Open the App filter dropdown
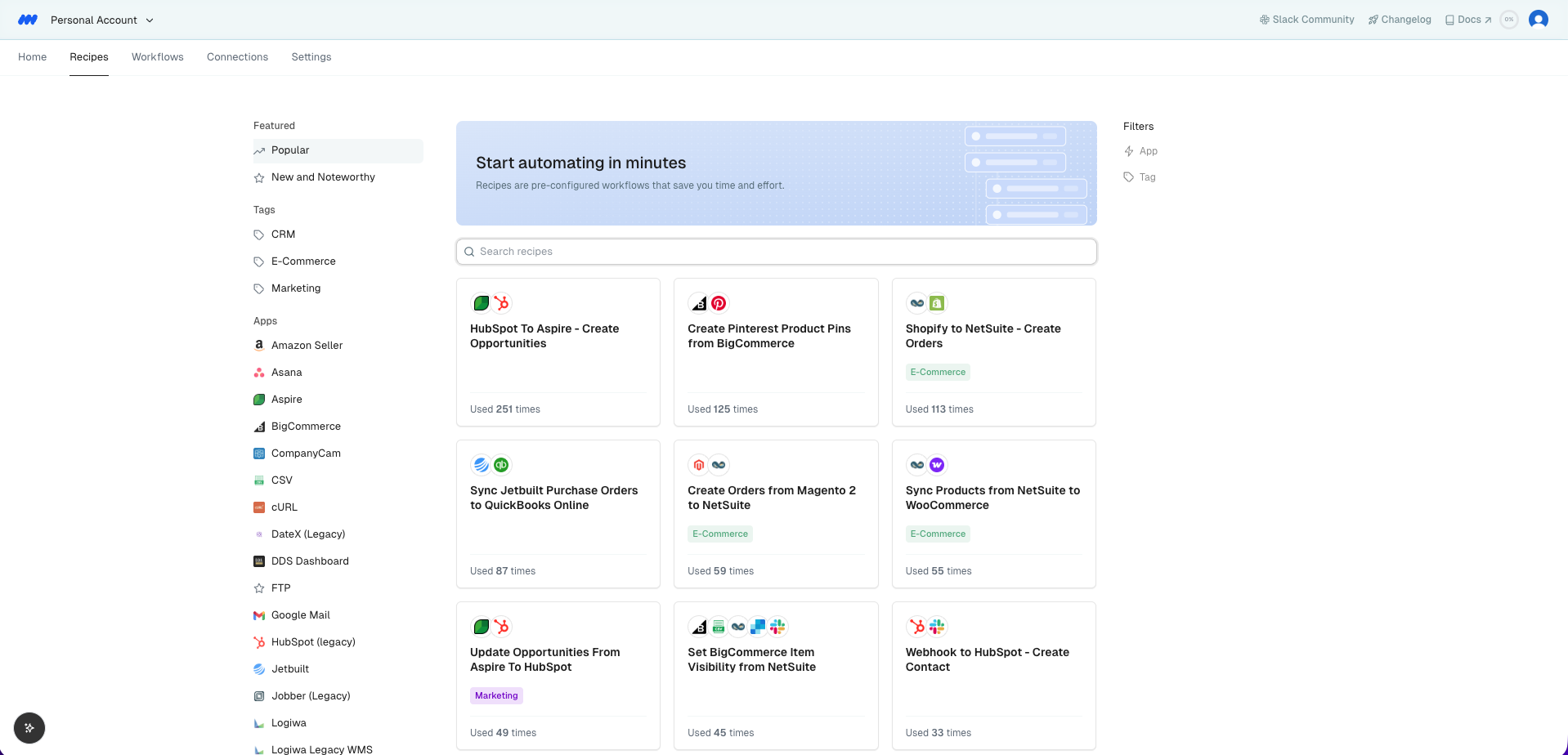Image resolution: width=1568 pixels, height=755 pixels. (1140, 151)
